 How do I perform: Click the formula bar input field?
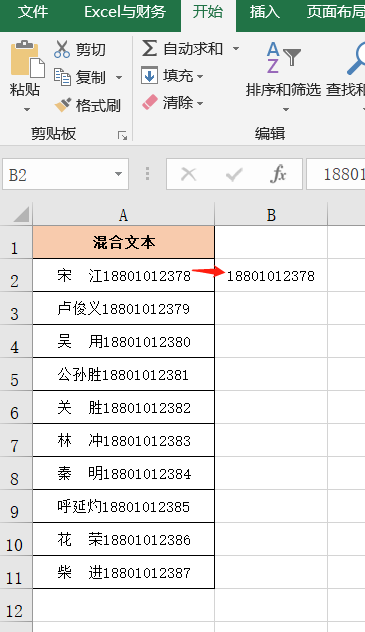pos(336,174)
